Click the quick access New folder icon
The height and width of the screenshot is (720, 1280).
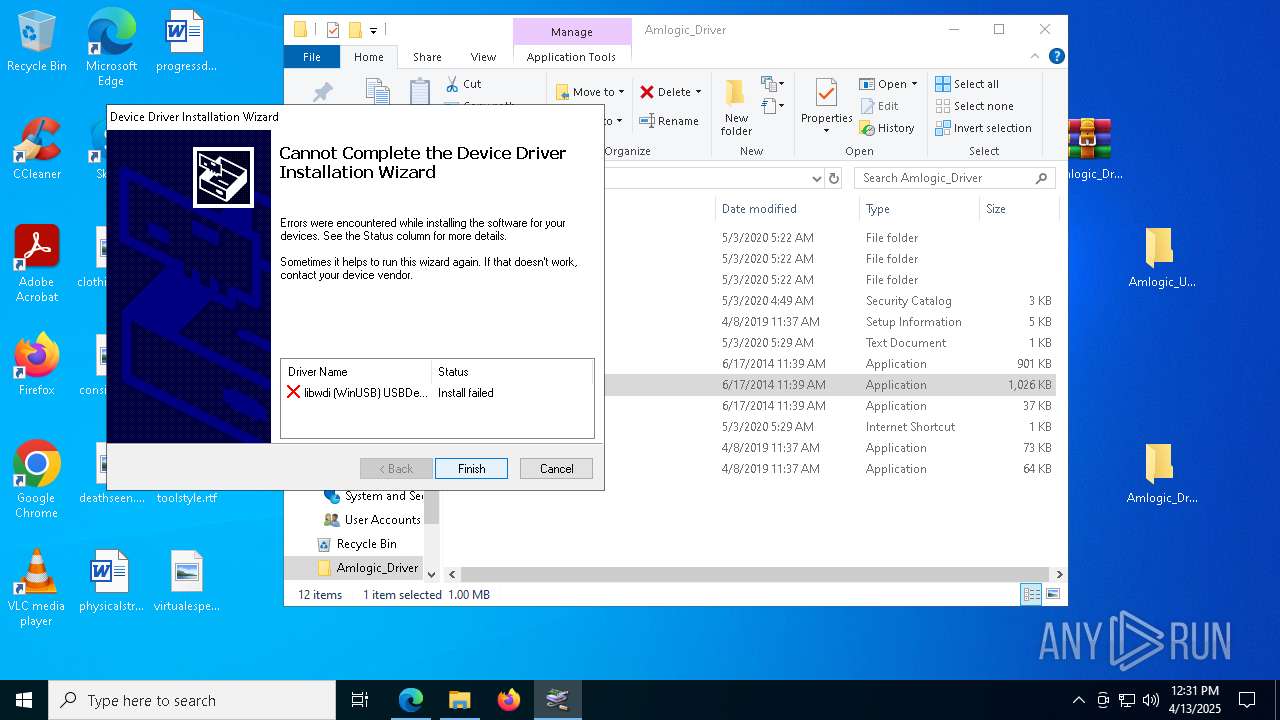pos(355,30)
